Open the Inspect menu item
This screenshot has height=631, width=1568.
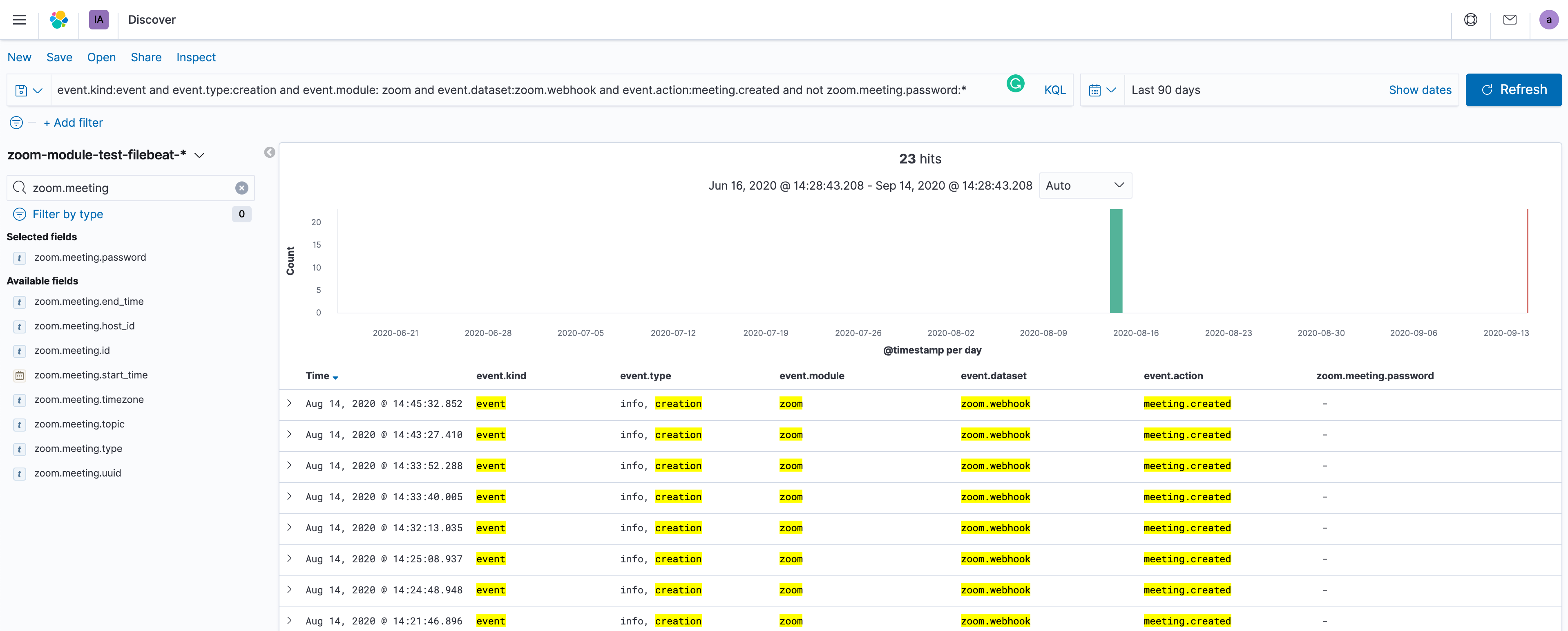(x=195, y=57)
